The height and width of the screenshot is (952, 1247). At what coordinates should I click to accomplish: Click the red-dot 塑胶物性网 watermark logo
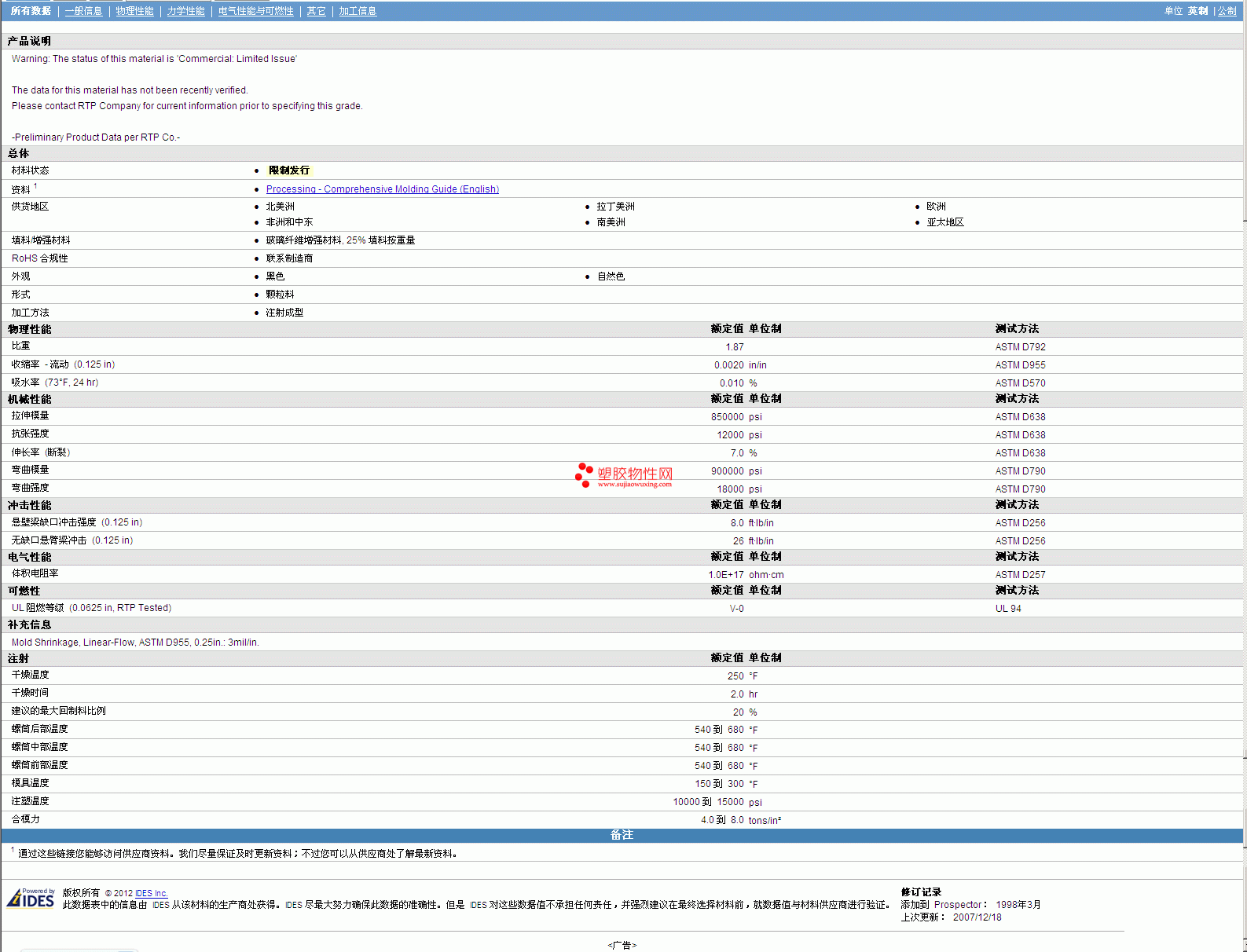[624, 475]
